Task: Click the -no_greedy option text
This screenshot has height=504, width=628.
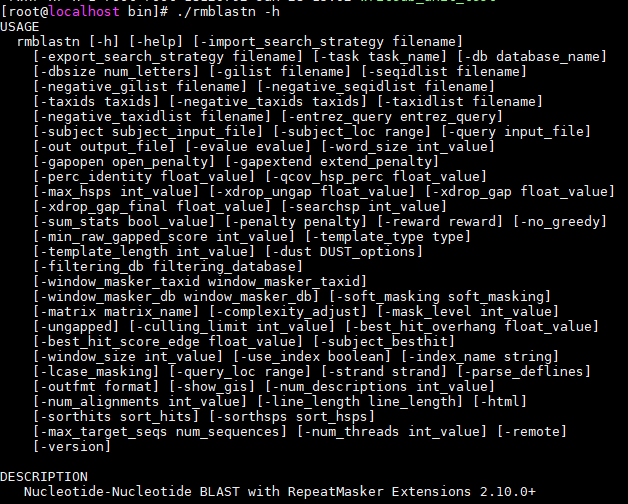Action: [x=560, y=222]
